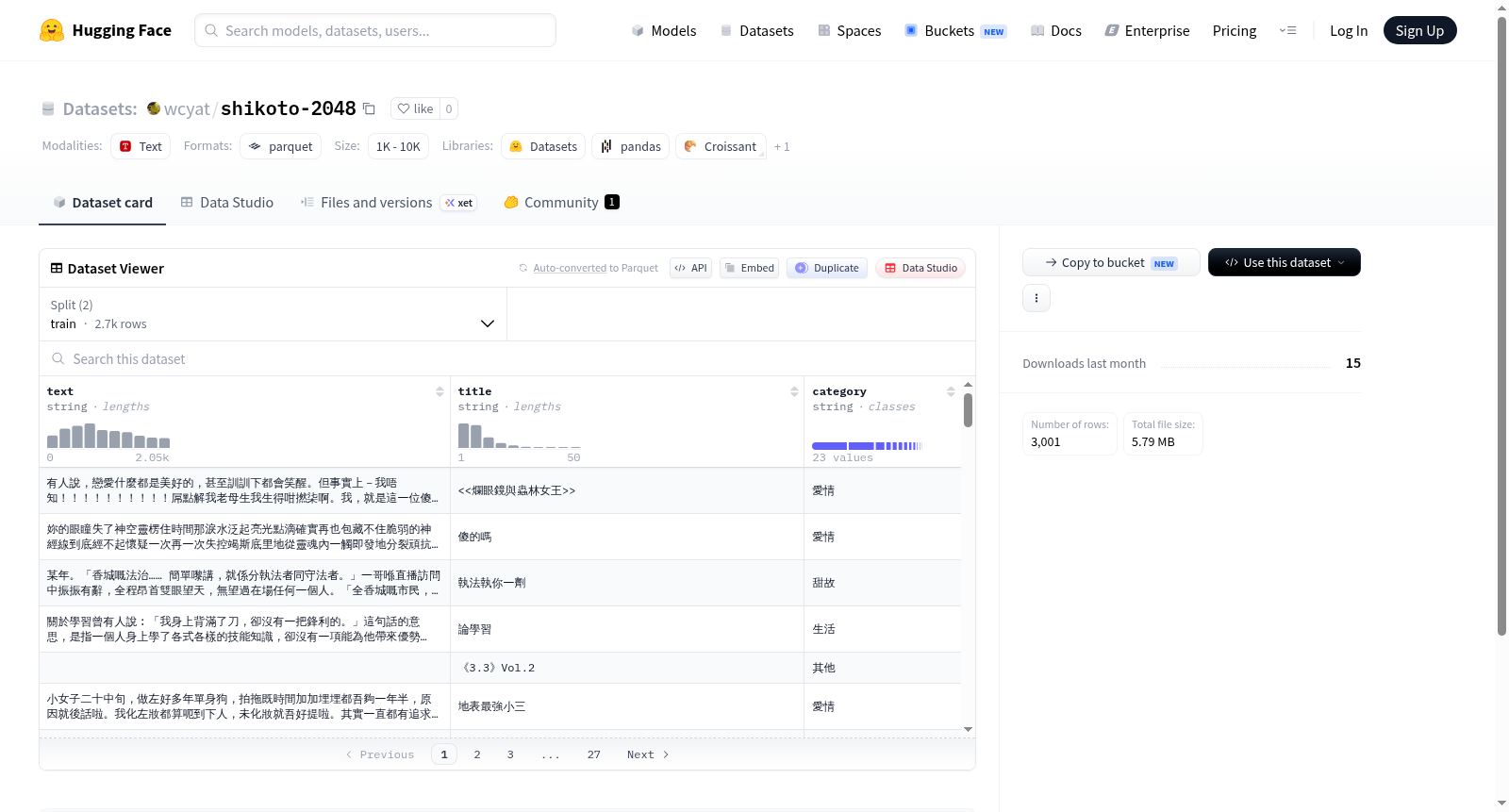Sort by the title column sort icon
The image size is (1509, 812).
794,391
